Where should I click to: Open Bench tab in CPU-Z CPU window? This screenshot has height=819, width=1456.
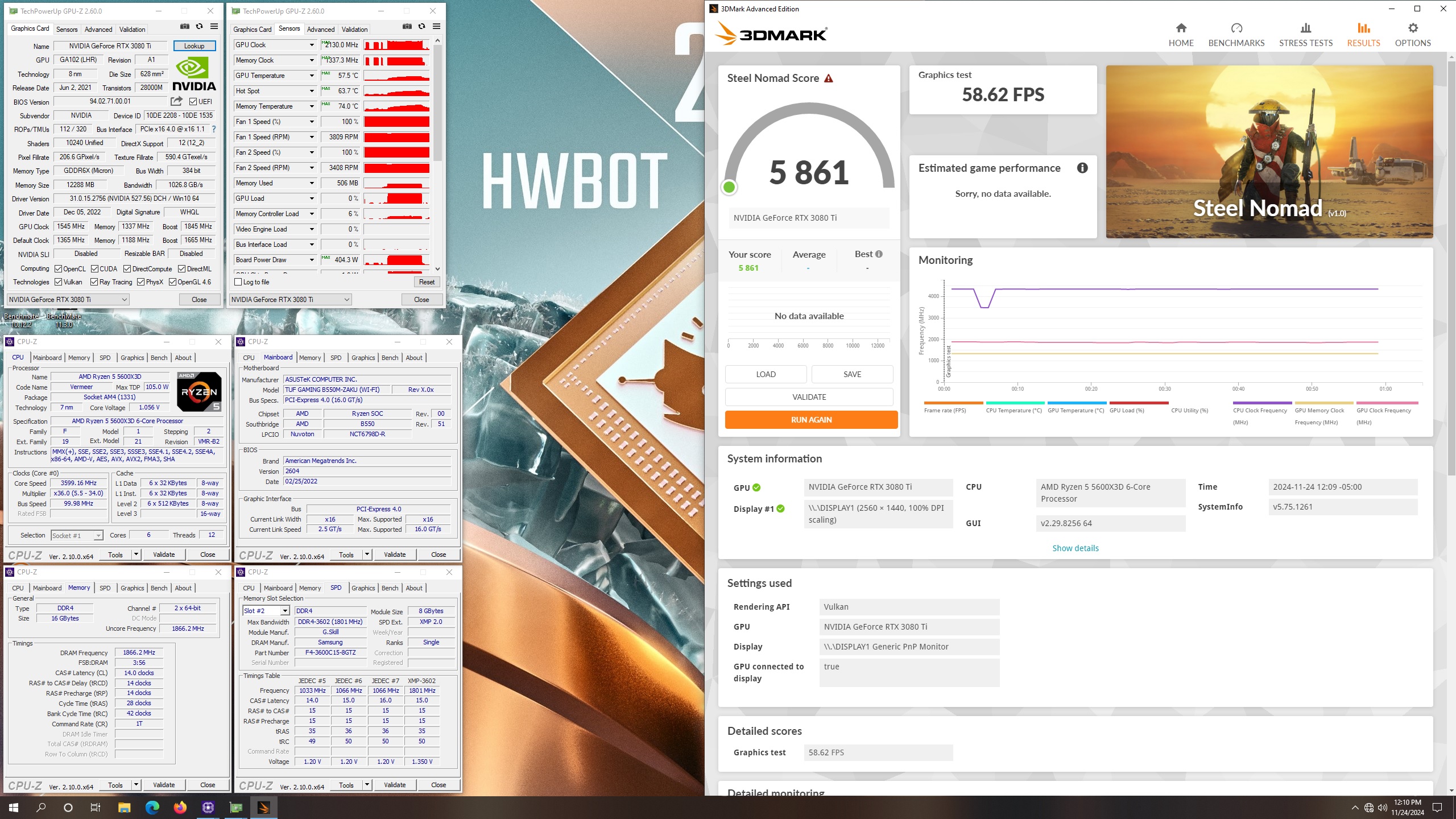pyautogui.click(x=159, y=358)
